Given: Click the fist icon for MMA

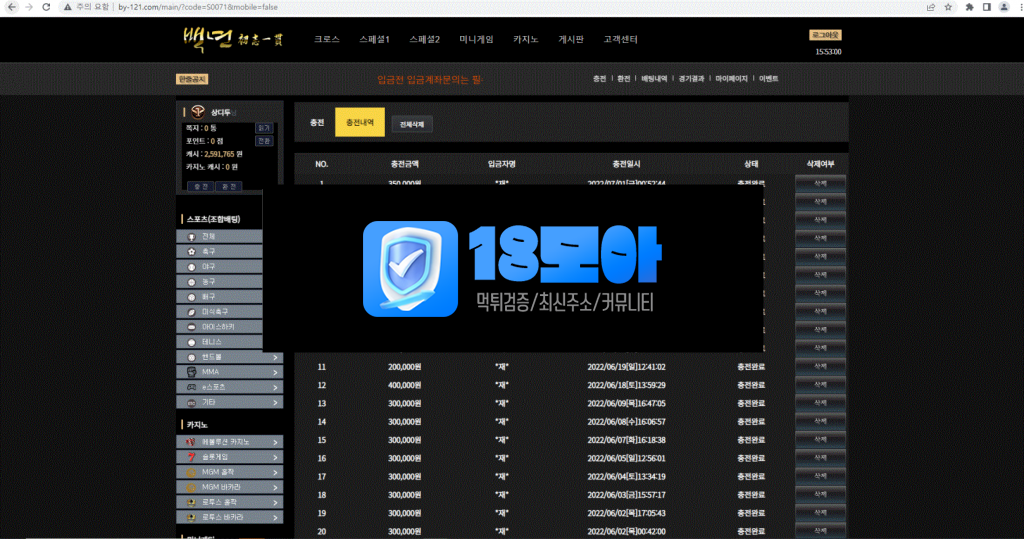Looking at the screenshot, I should pyautogui.click(x=191, y=372).
